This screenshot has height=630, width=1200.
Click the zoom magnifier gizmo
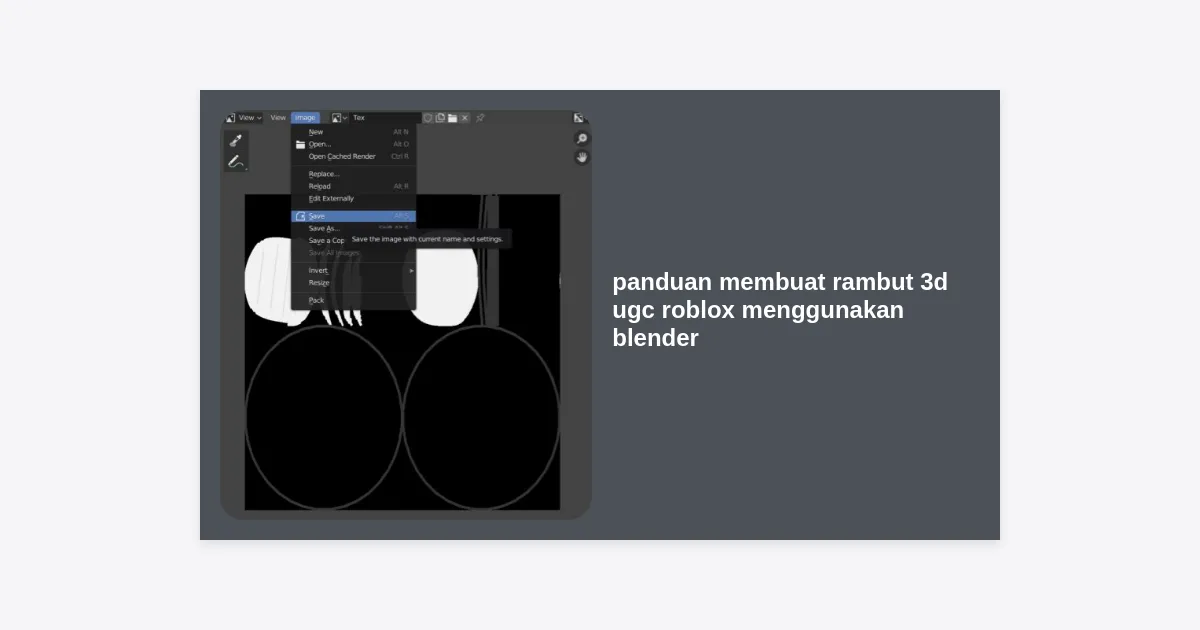[x=581, y=139]
